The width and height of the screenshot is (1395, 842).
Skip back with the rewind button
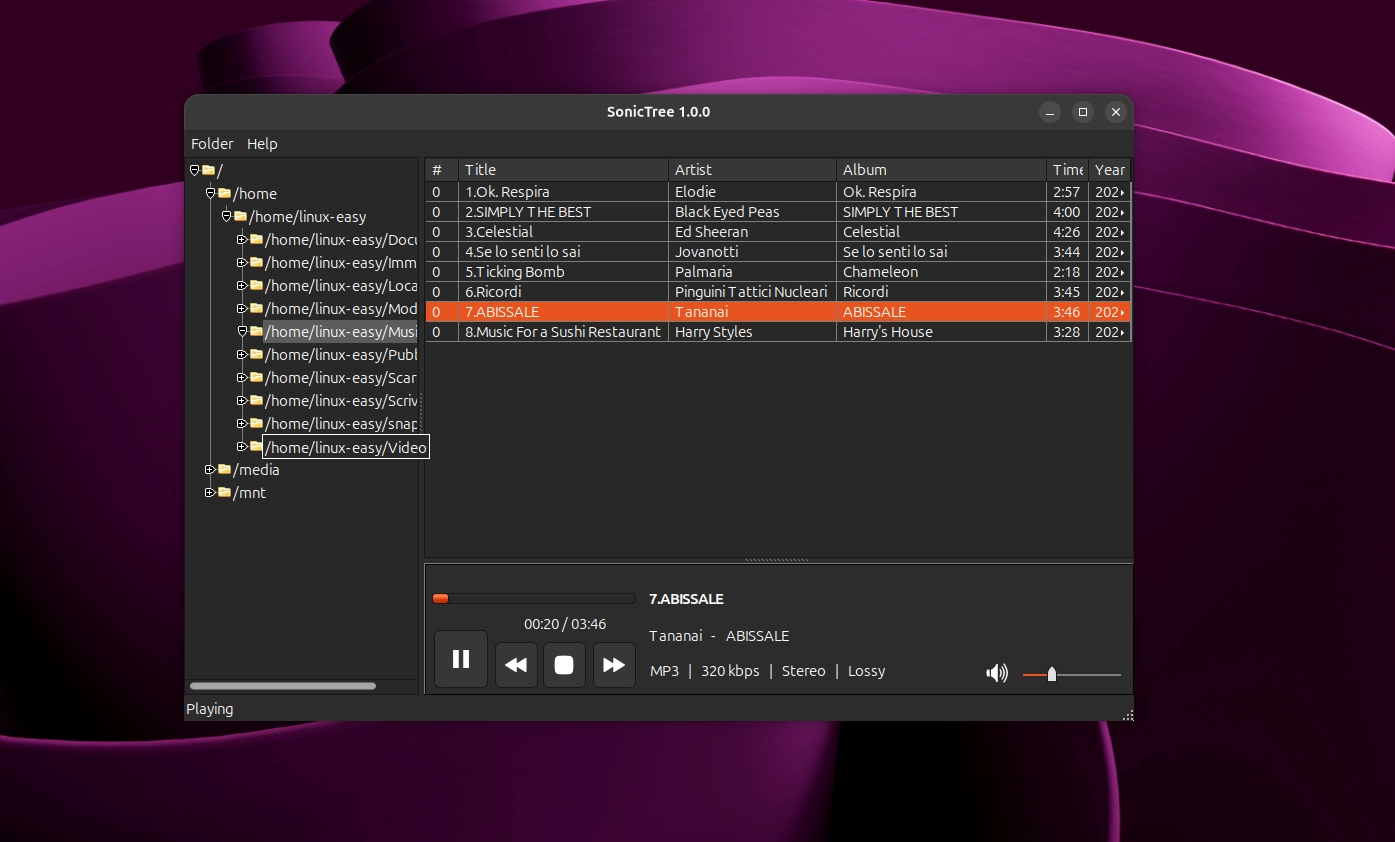point(516,665)
